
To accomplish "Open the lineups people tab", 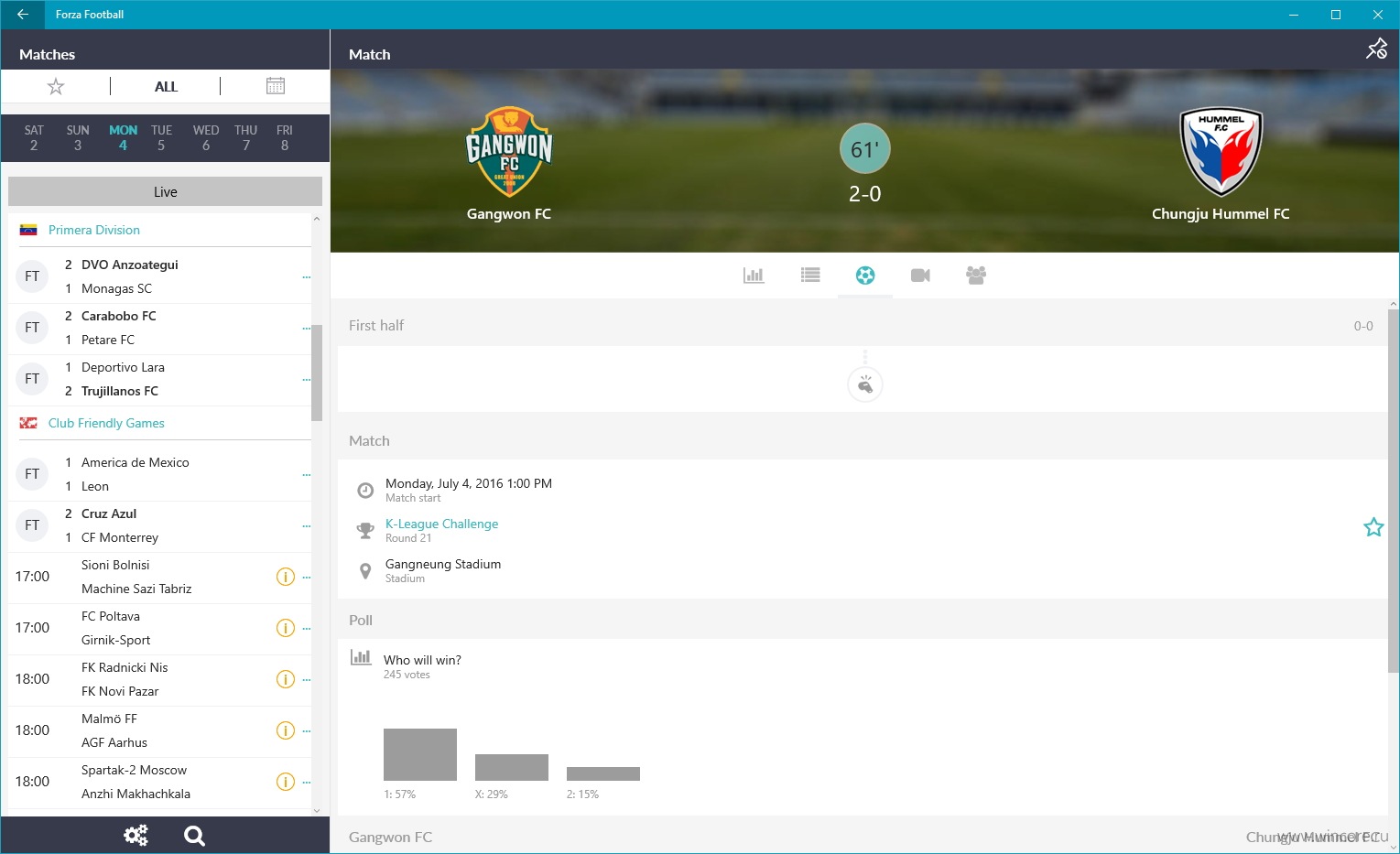I will pos(976,275).
